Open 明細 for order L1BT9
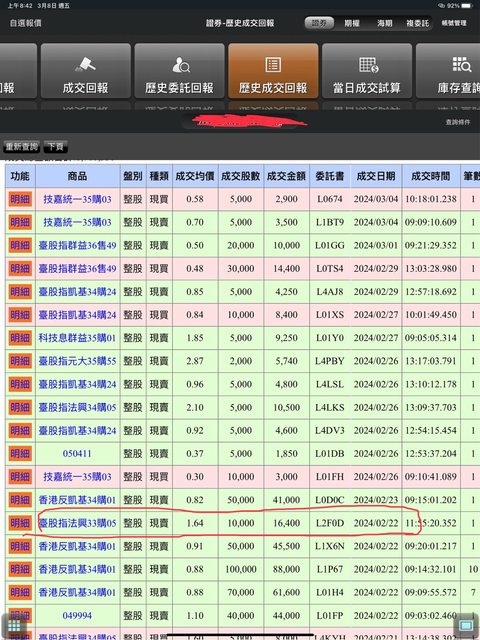 click(x=20, y=222)
